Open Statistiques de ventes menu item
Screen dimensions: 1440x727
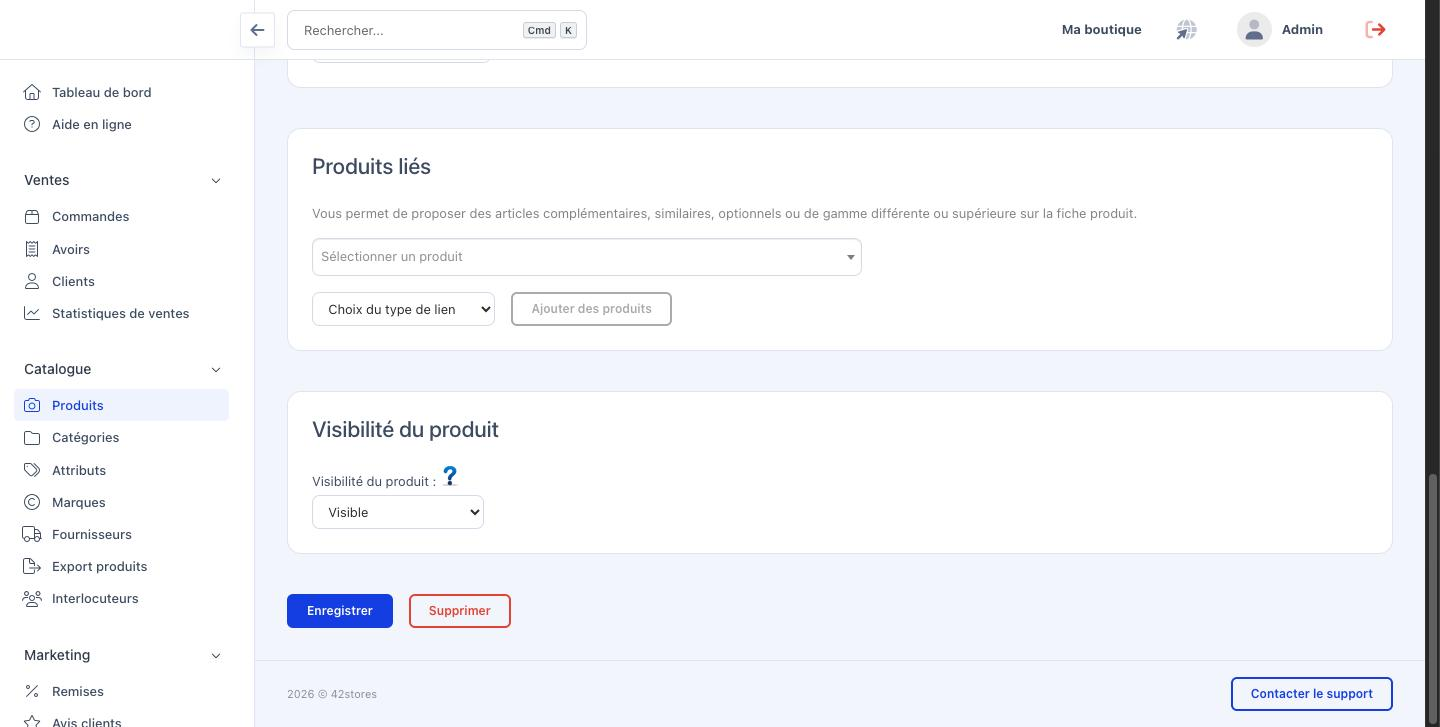tap(122, 313)
